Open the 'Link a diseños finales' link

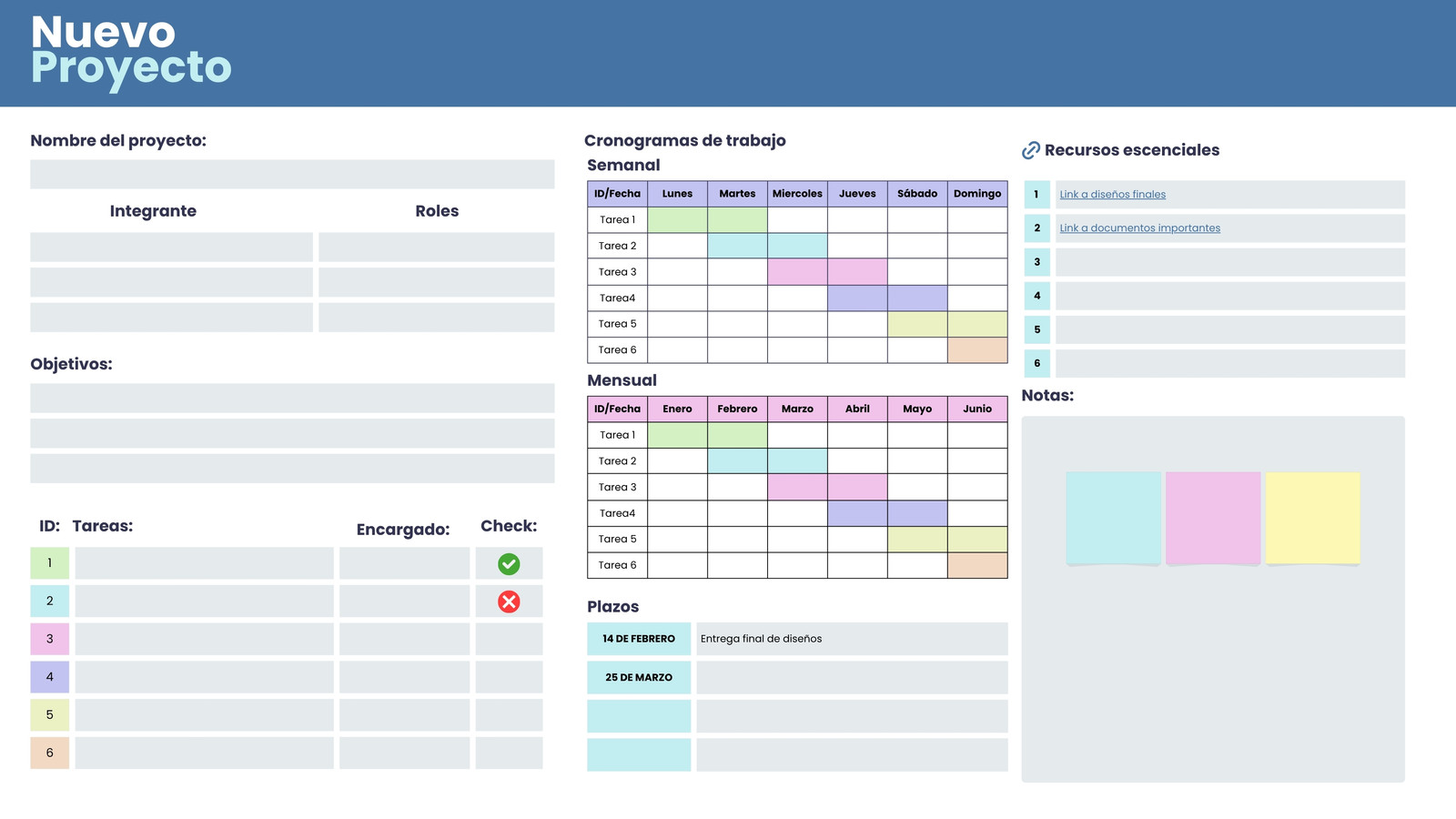pyautogui.click(x=1112, y=195)
